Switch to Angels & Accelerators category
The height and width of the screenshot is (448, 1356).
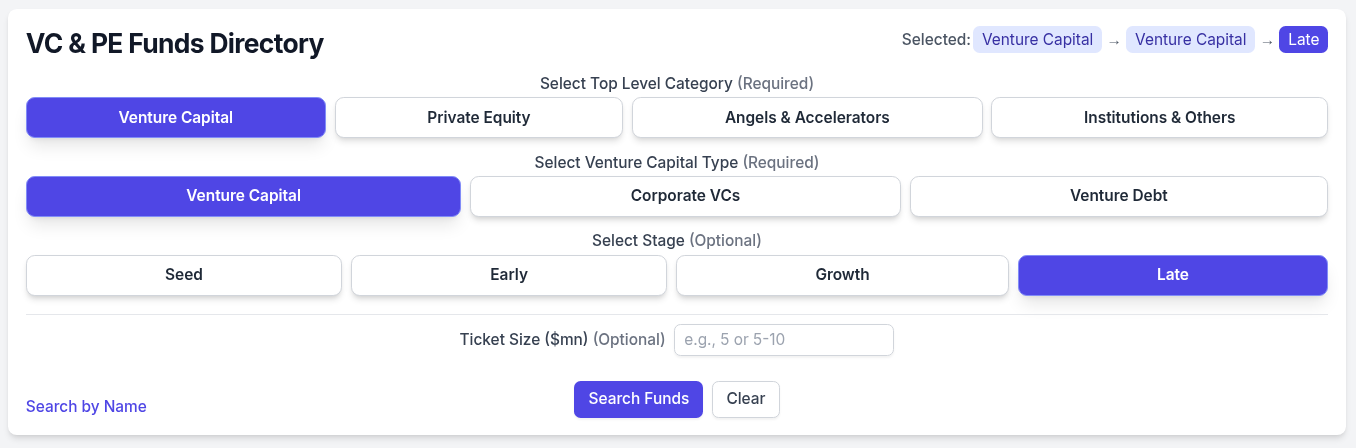[x=807, y=117]
